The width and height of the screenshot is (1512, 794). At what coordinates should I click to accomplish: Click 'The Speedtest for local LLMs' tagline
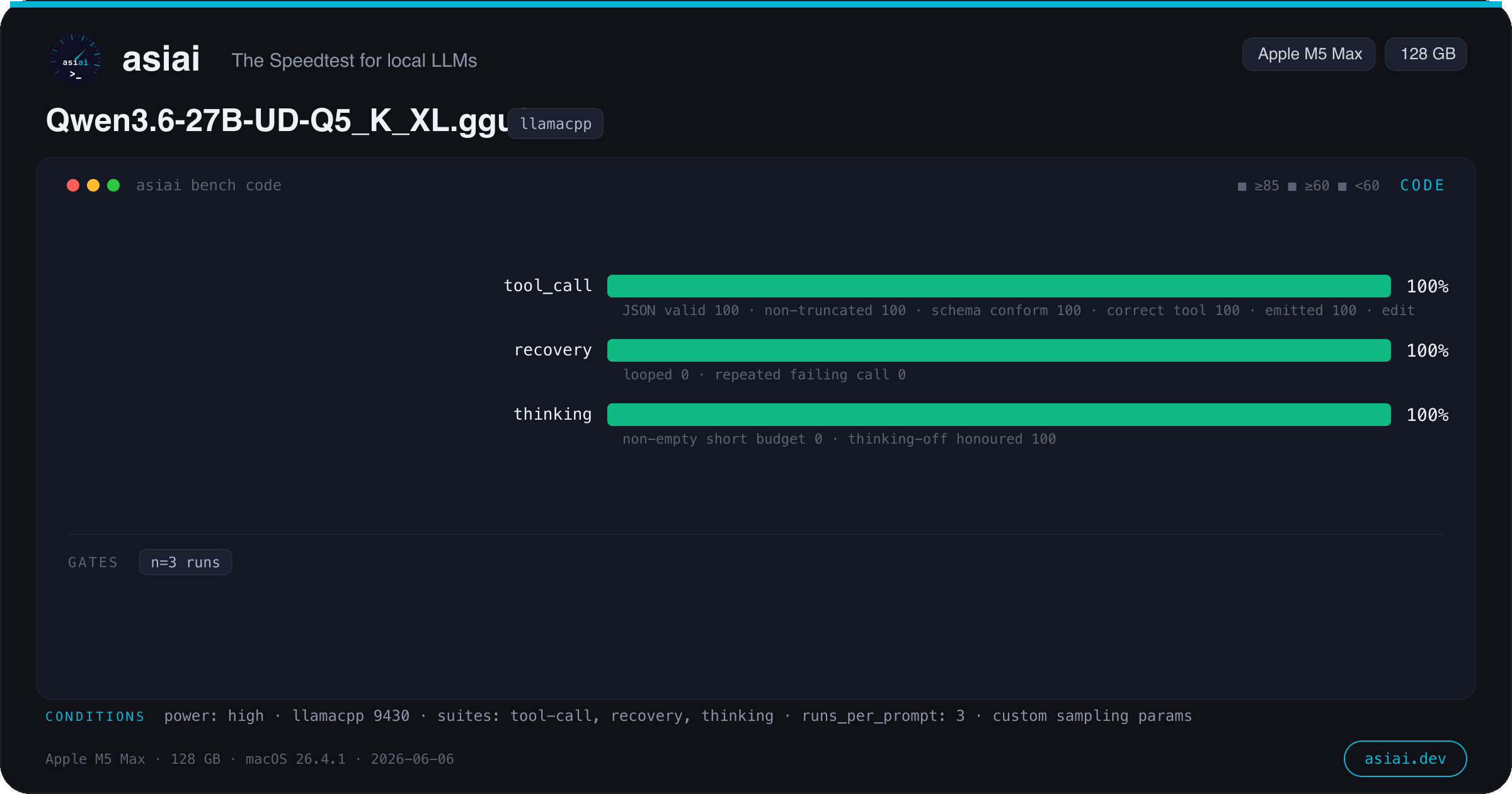354,60
